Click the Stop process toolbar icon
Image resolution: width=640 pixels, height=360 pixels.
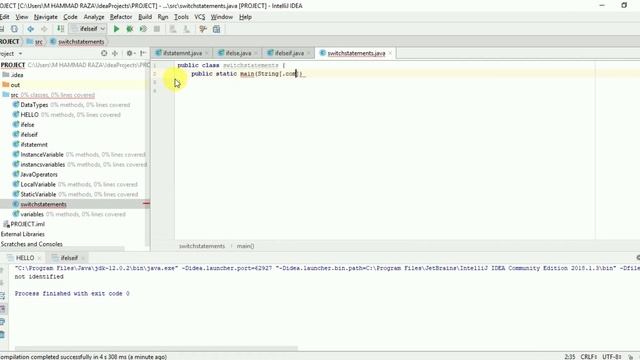(x=157, y=29)
